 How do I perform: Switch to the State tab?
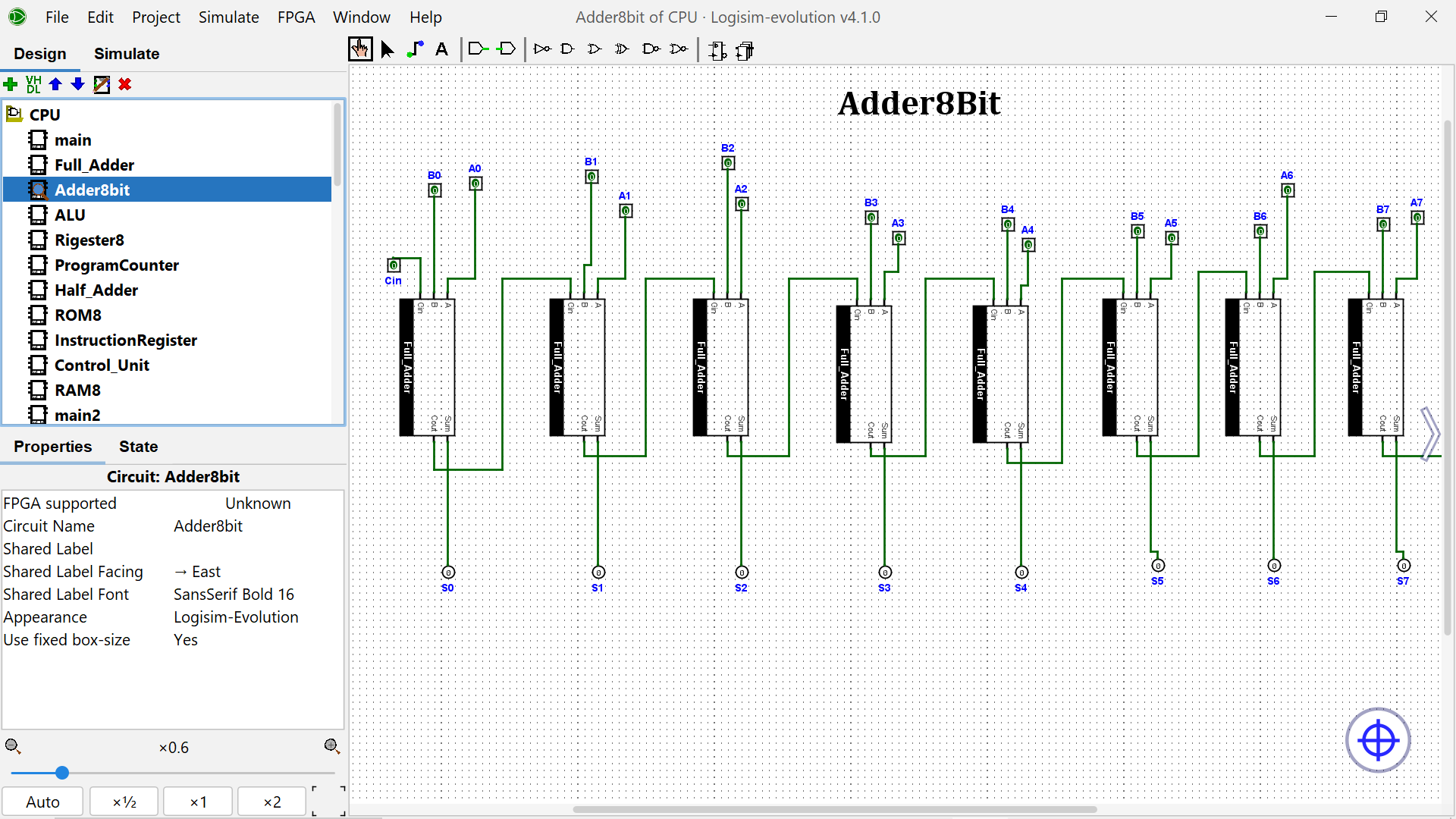138,447
